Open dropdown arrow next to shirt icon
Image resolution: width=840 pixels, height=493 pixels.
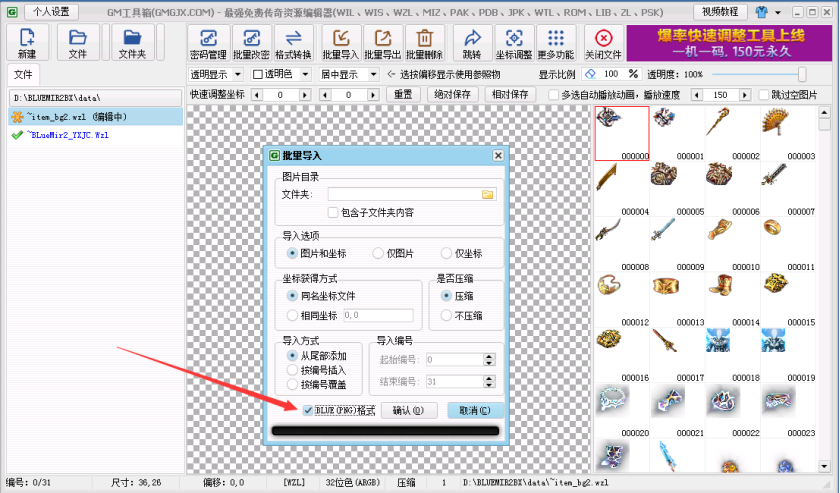777,12
